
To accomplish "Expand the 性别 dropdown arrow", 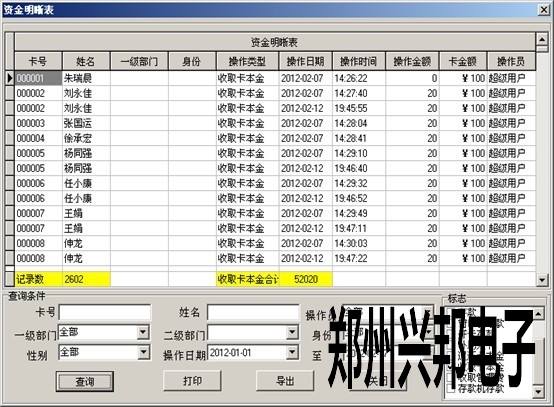I will pos(143,352).
